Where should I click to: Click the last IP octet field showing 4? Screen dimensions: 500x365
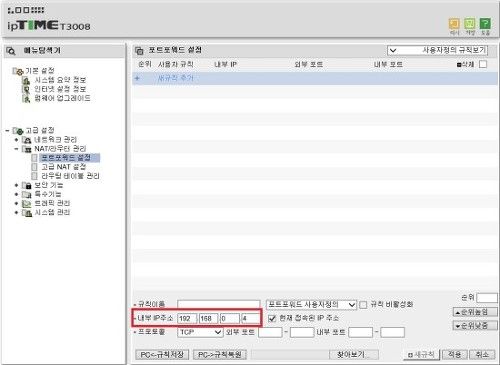point(251,319)
